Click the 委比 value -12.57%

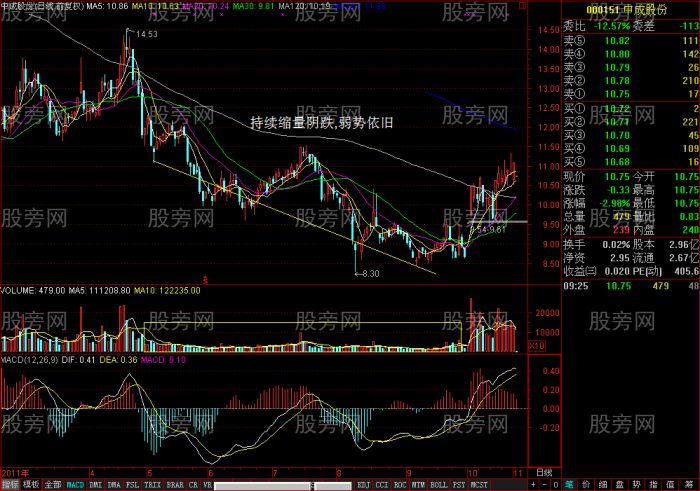coord(612,26)
